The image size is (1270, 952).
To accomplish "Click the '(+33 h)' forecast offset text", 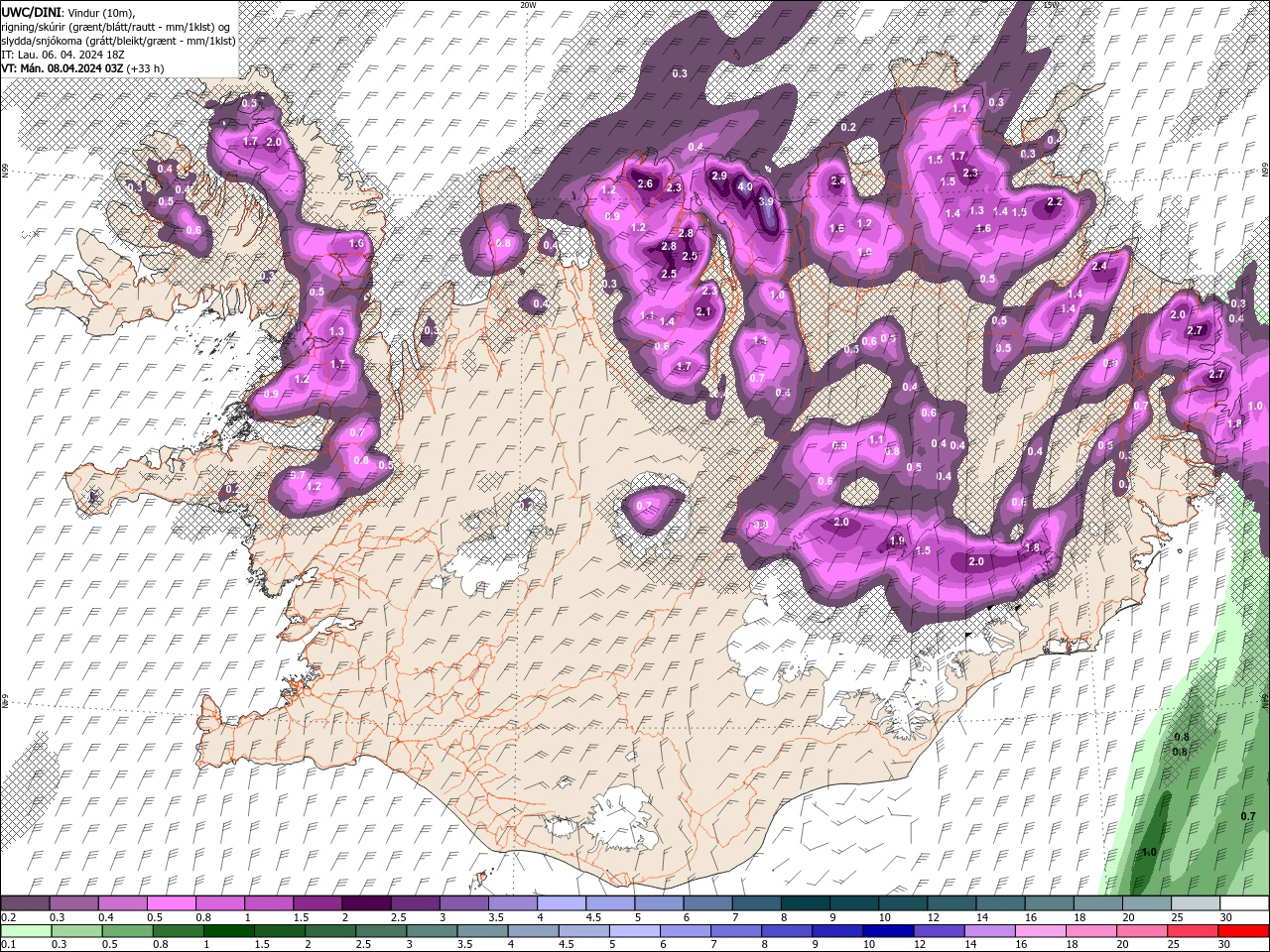I will click(145, 67).
